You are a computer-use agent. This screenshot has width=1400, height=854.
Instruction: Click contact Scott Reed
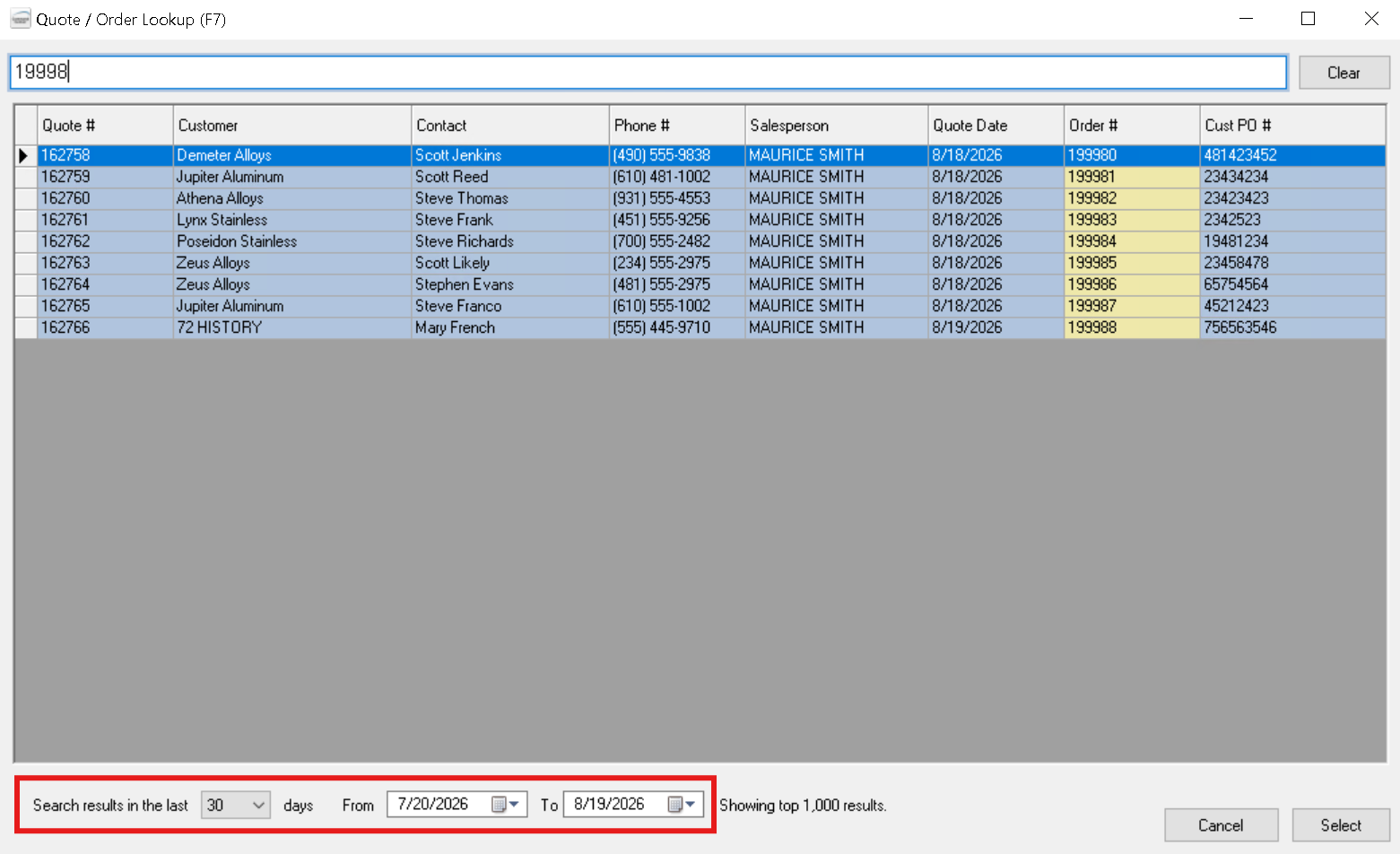(x=510, y=177)
